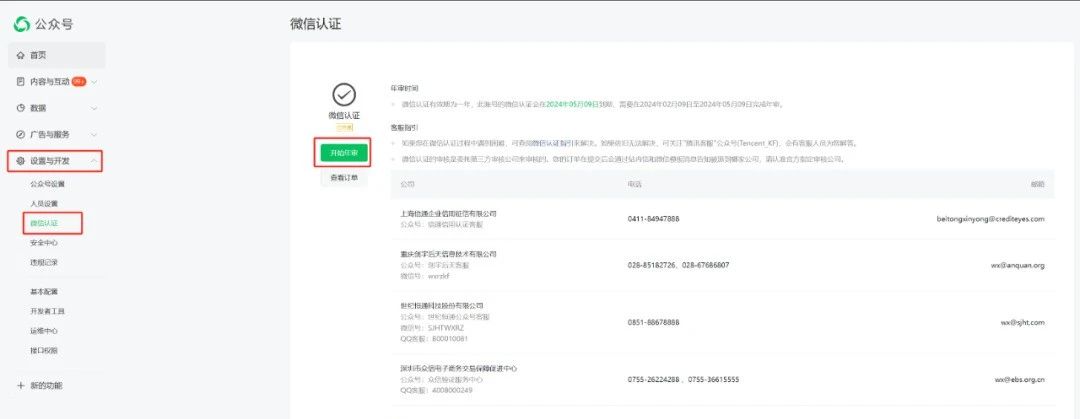Click the 设置与开发 gear icon
Image resolution: width=1080 pixels, height=419 pixels.
point(20,160)
